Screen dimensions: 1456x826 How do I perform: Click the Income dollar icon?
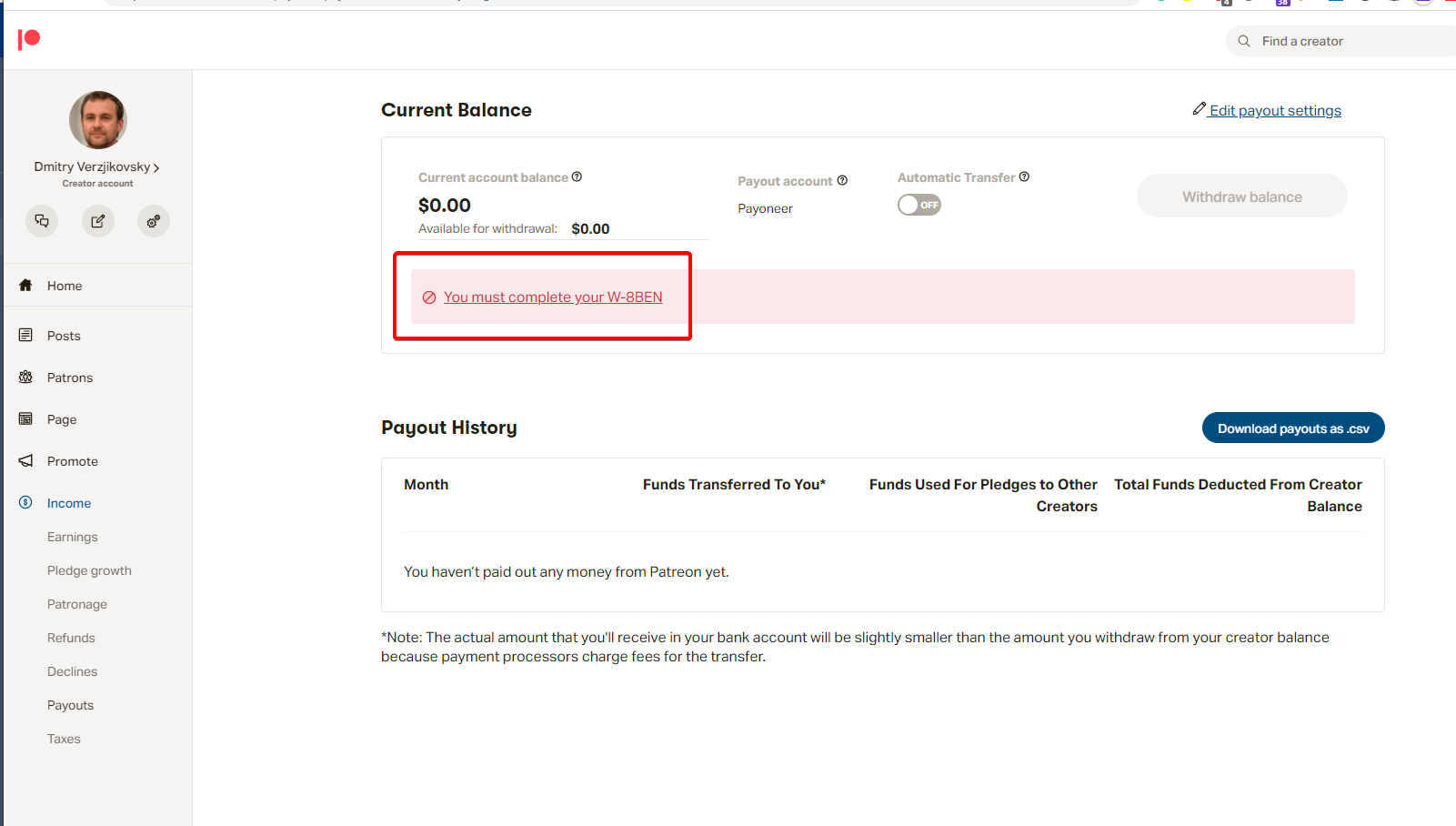[25, 502]
